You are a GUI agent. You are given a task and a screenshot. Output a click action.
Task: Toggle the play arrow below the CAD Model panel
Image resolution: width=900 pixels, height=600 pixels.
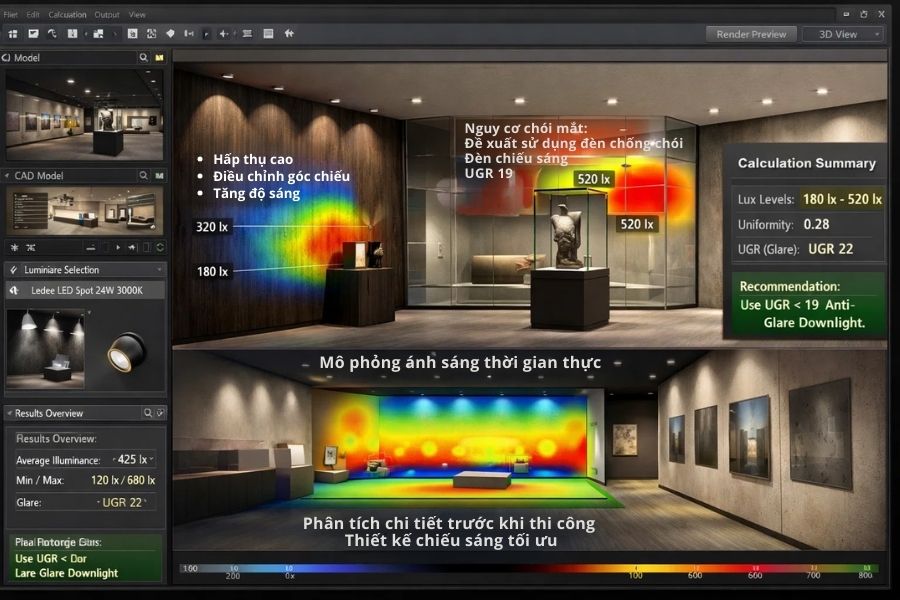click(117, 245)
